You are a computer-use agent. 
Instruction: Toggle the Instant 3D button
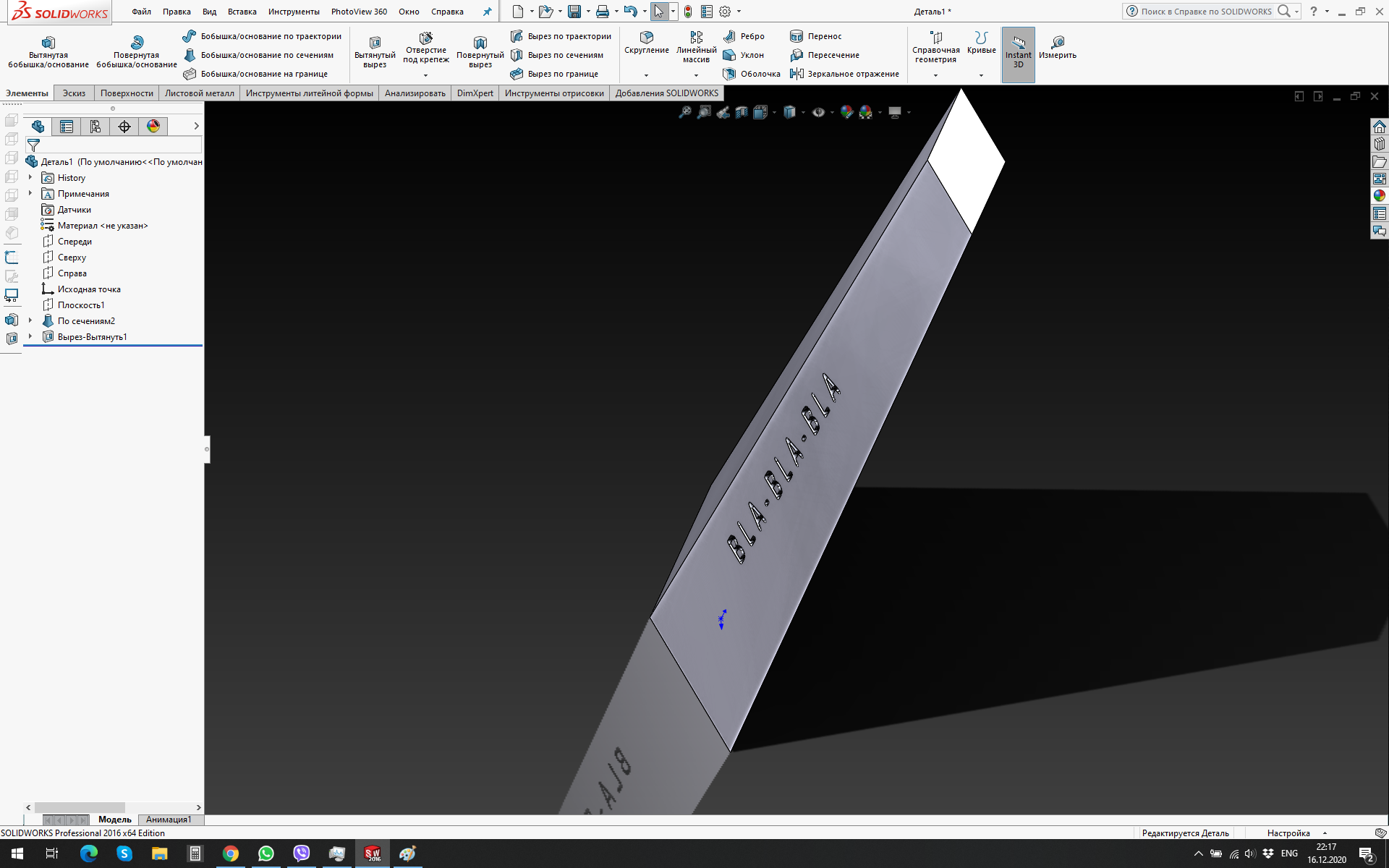pyautogui.click(x=1018, y=54)
